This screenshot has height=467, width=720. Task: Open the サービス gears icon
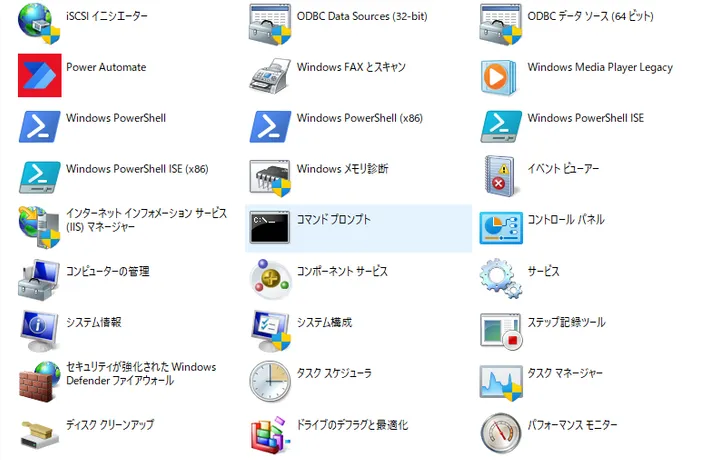(501, 278)
